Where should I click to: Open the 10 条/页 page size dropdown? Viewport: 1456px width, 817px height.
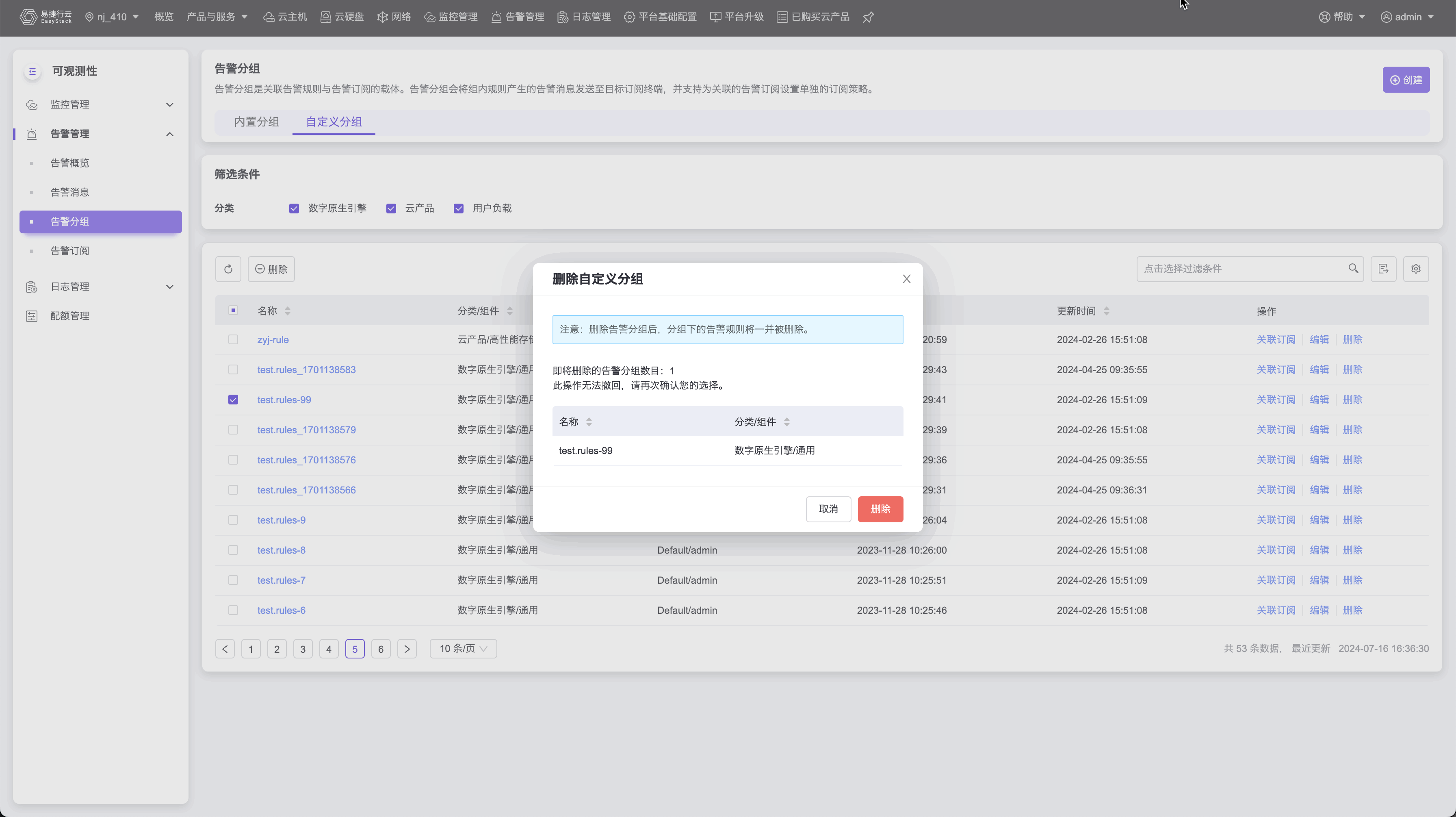coord(463,649)
